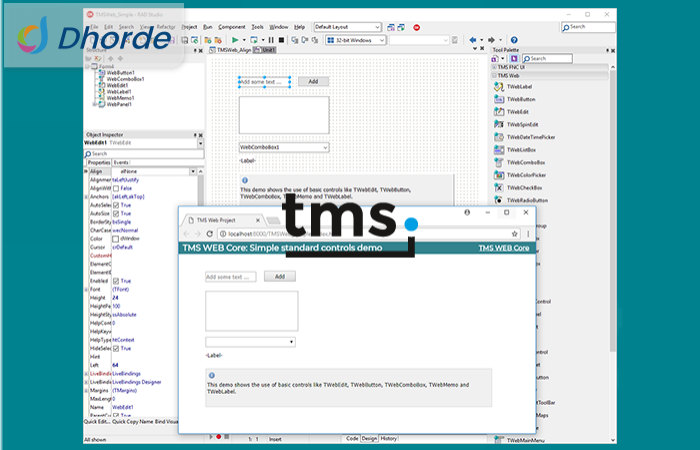Select TWebRadioButton in the Tool Palette
700x450 pixels.
point(521,200)
